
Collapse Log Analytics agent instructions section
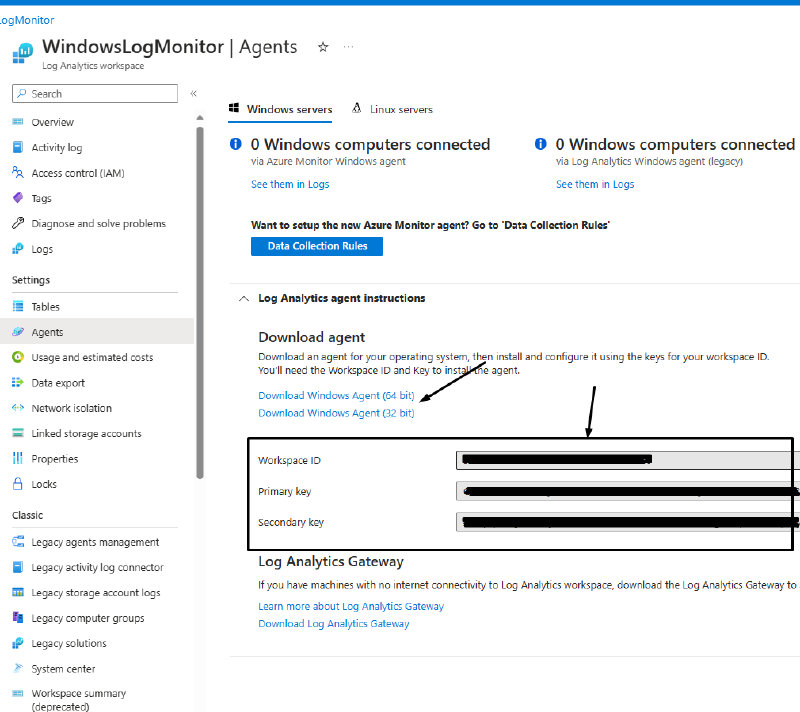[243, 298]
